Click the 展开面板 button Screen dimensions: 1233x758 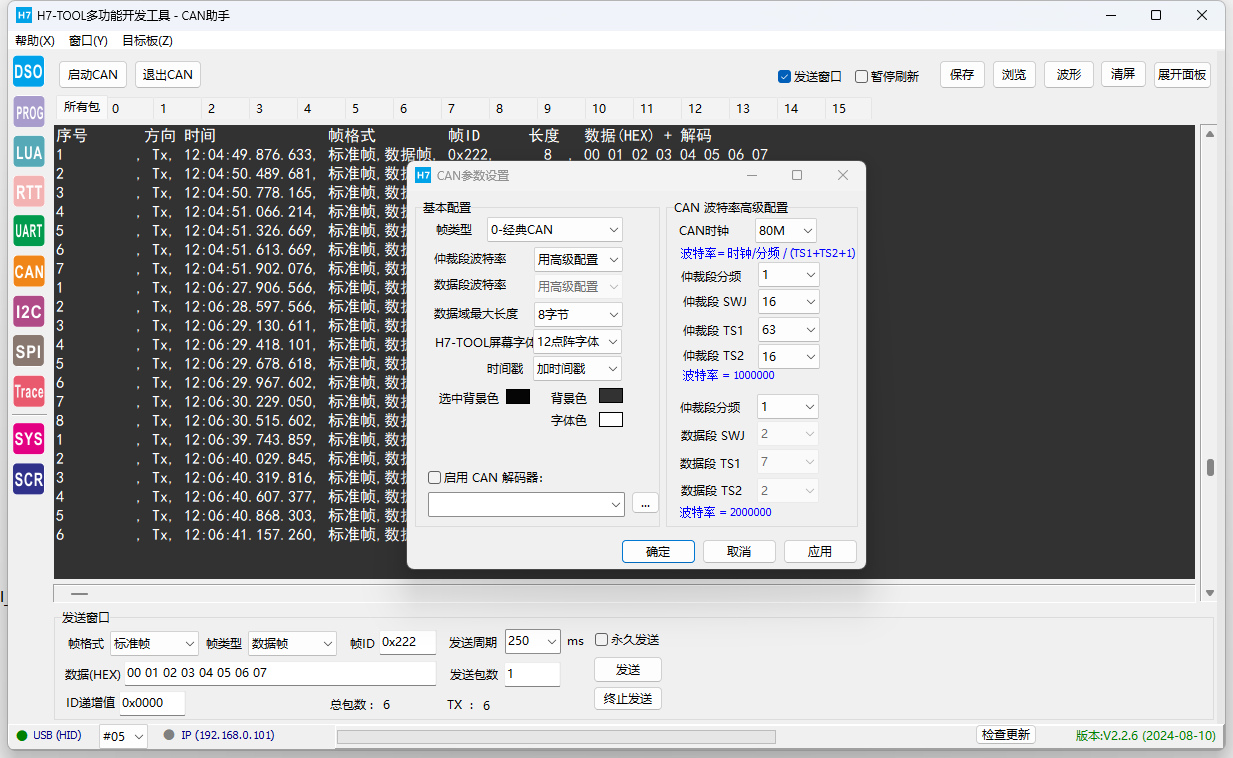1182,75
